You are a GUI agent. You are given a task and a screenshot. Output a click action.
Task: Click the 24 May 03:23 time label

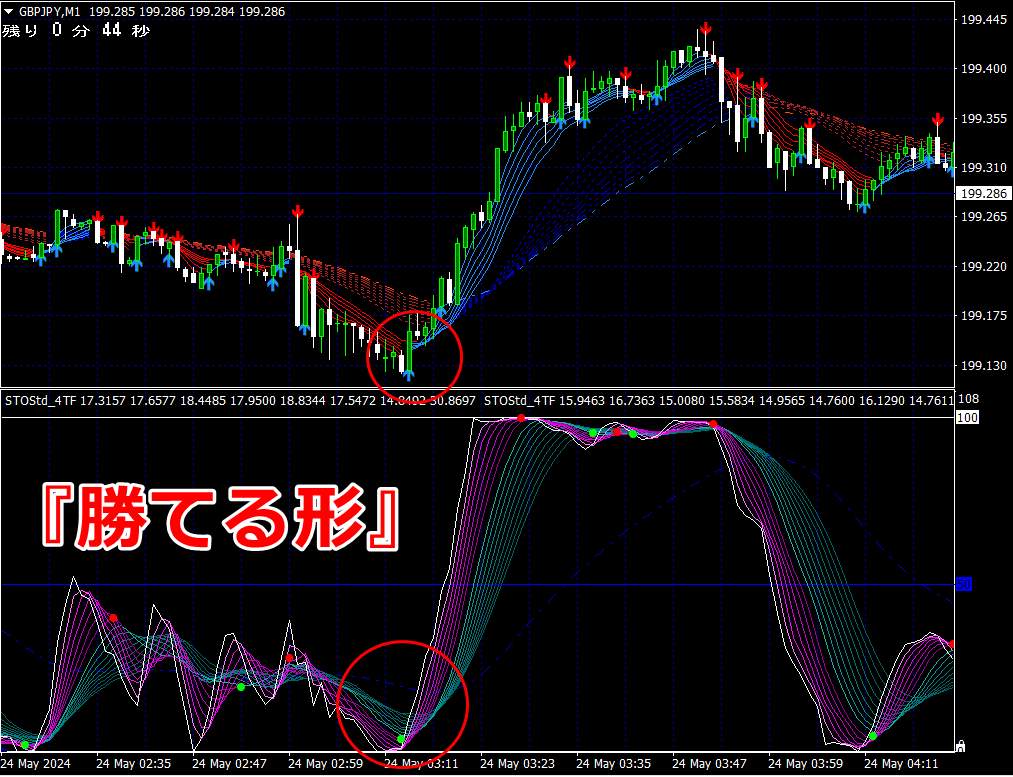[x=517, y=764]
